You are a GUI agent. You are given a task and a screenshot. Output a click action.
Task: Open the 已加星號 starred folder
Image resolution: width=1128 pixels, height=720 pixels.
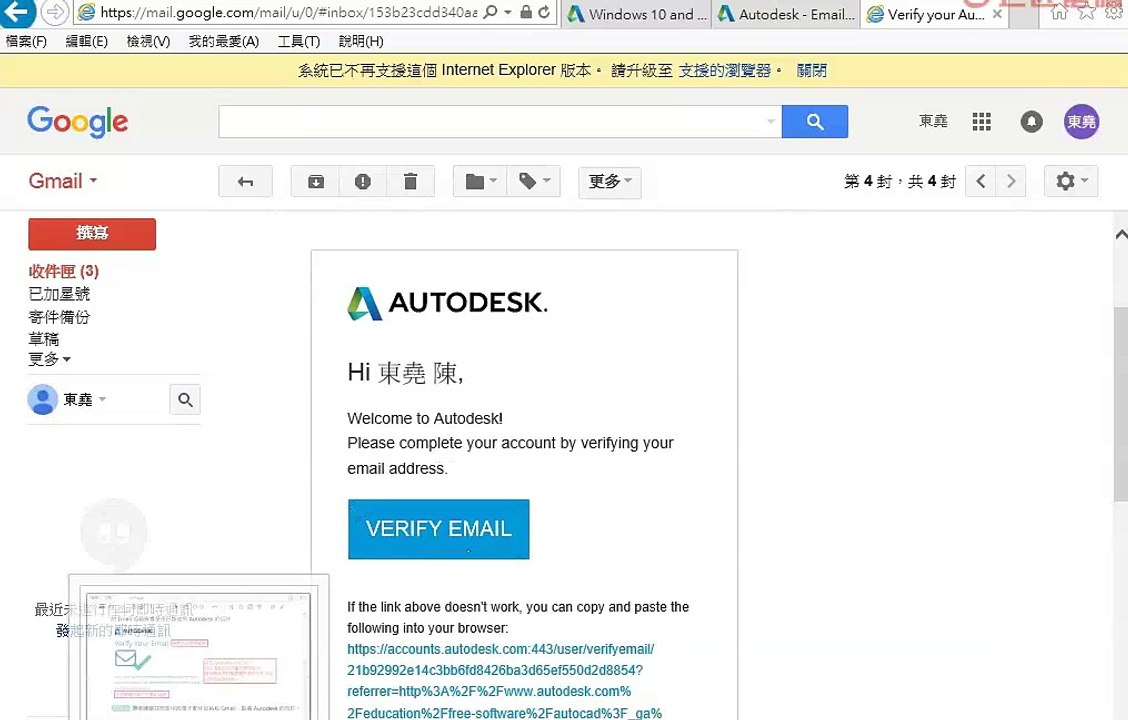[59, 293]
